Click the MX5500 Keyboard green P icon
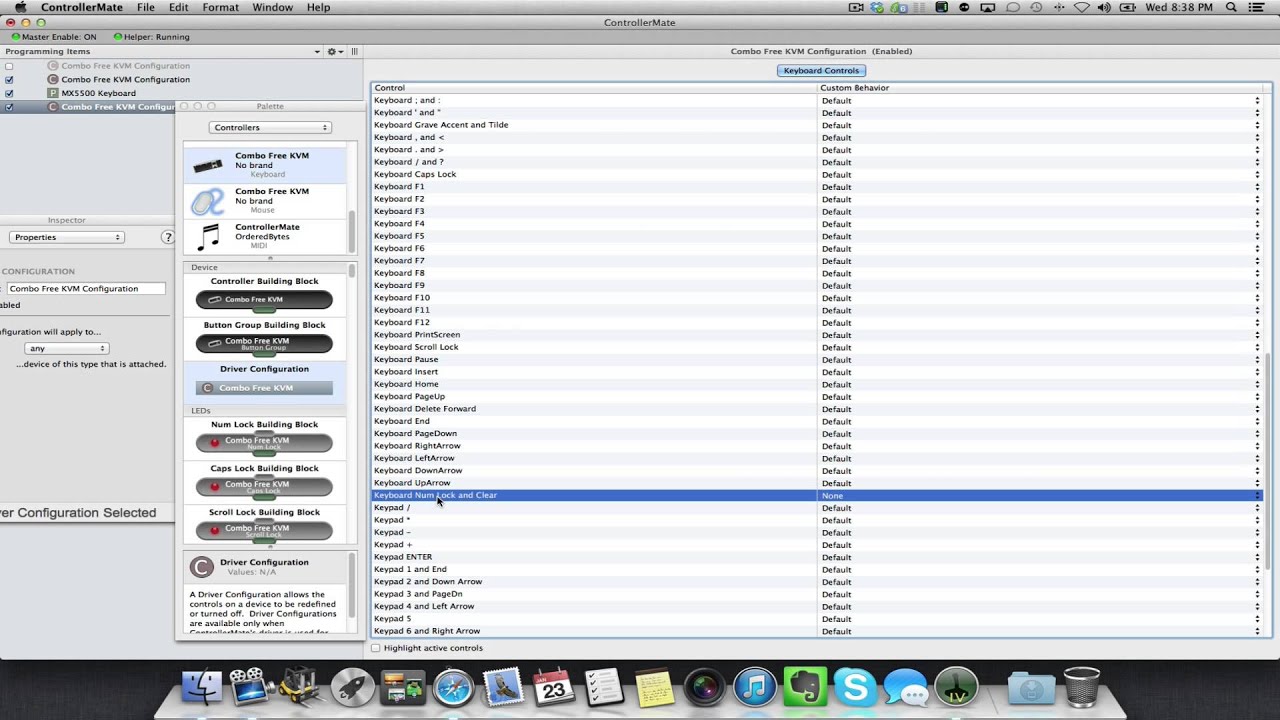The image size is (1280, 720). click(x=53, y=93)
